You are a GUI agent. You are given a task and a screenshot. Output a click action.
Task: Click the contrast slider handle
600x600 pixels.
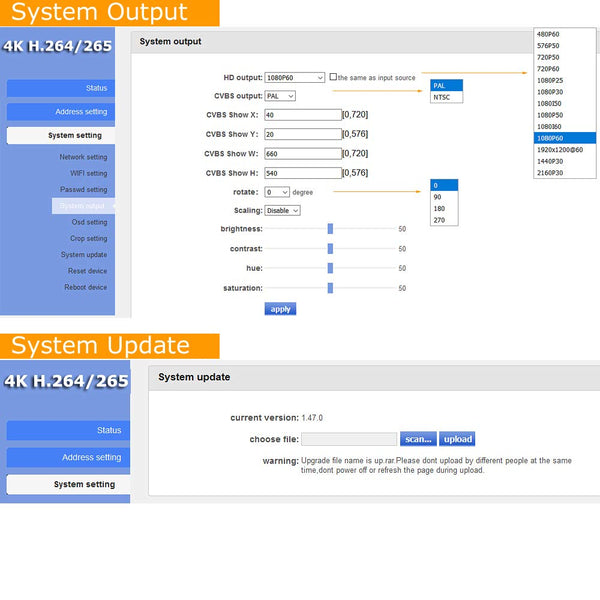tap(330, 248)
